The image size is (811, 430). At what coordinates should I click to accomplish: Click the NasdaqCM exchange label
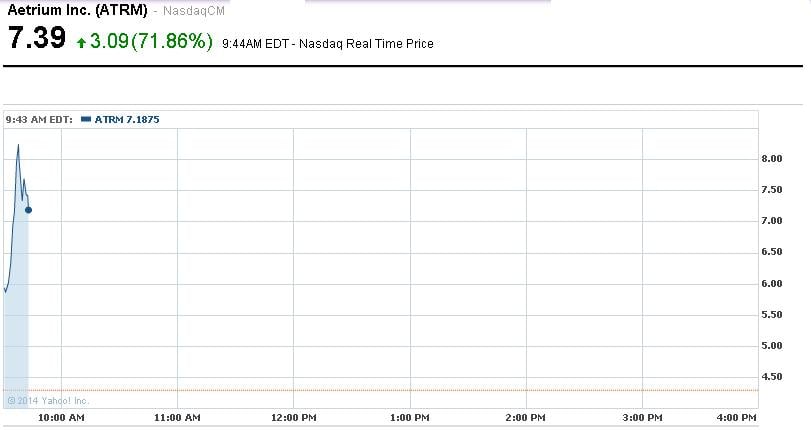coord(193,11)
